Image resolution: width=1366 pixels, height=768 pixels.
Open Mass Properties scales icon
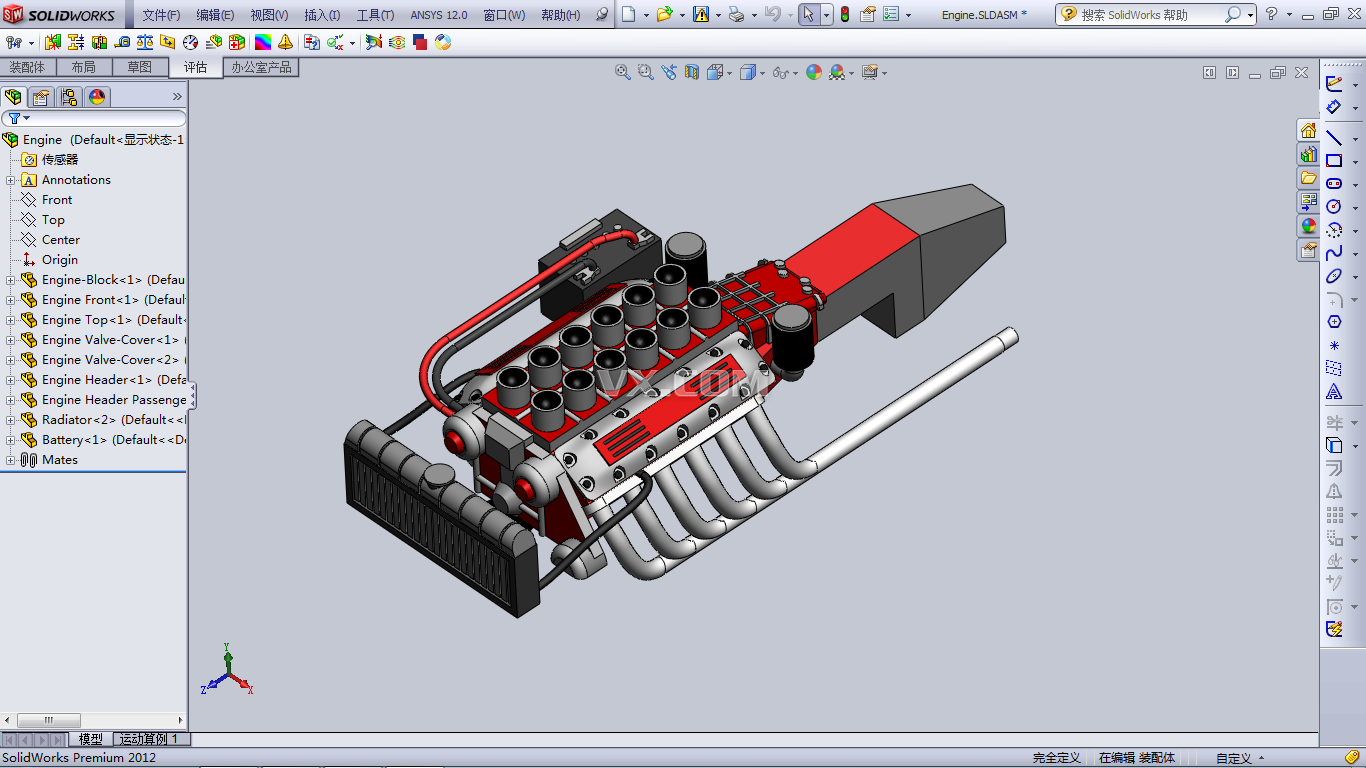click(145, 43)
